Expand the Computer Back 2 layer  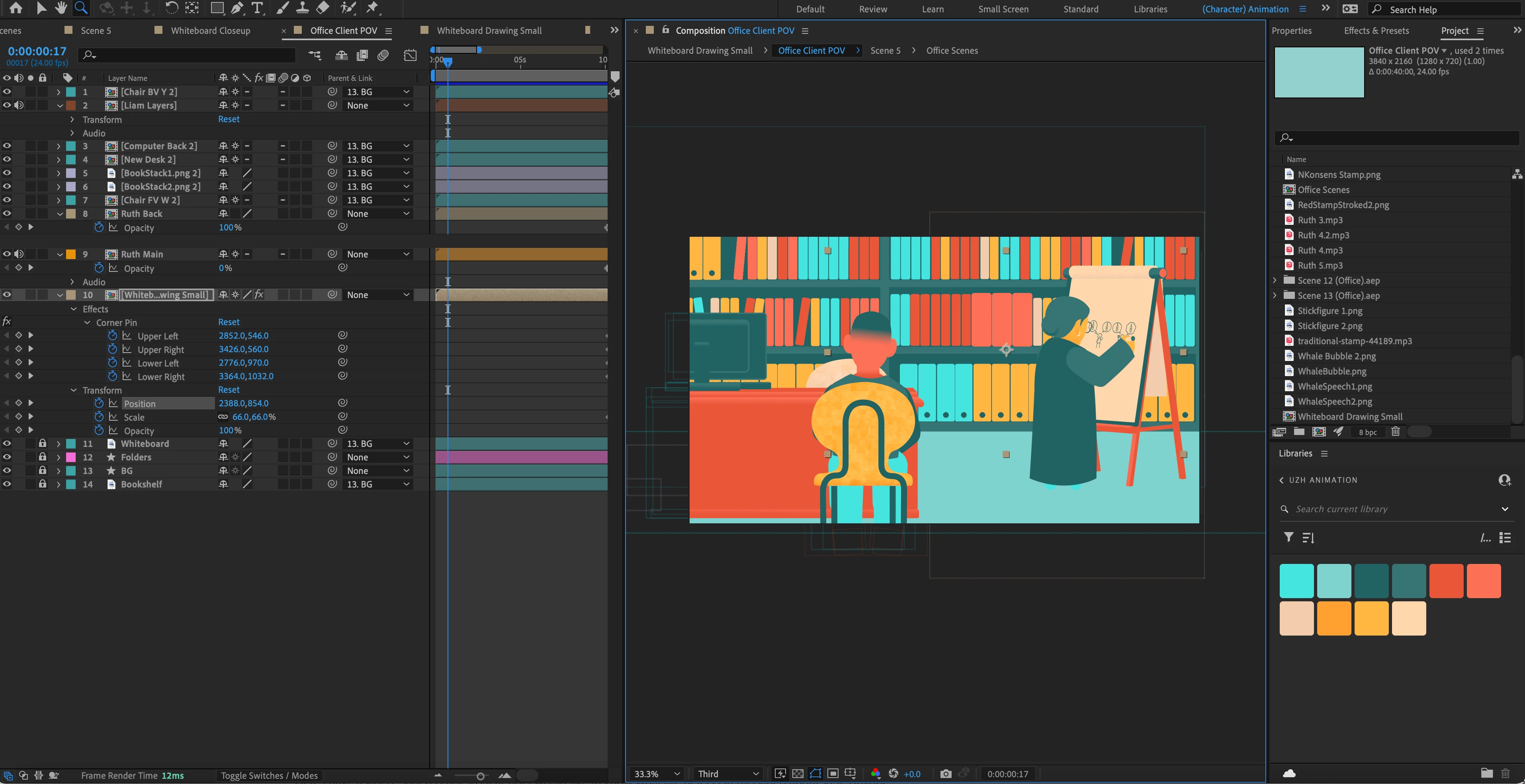(59, 146)
